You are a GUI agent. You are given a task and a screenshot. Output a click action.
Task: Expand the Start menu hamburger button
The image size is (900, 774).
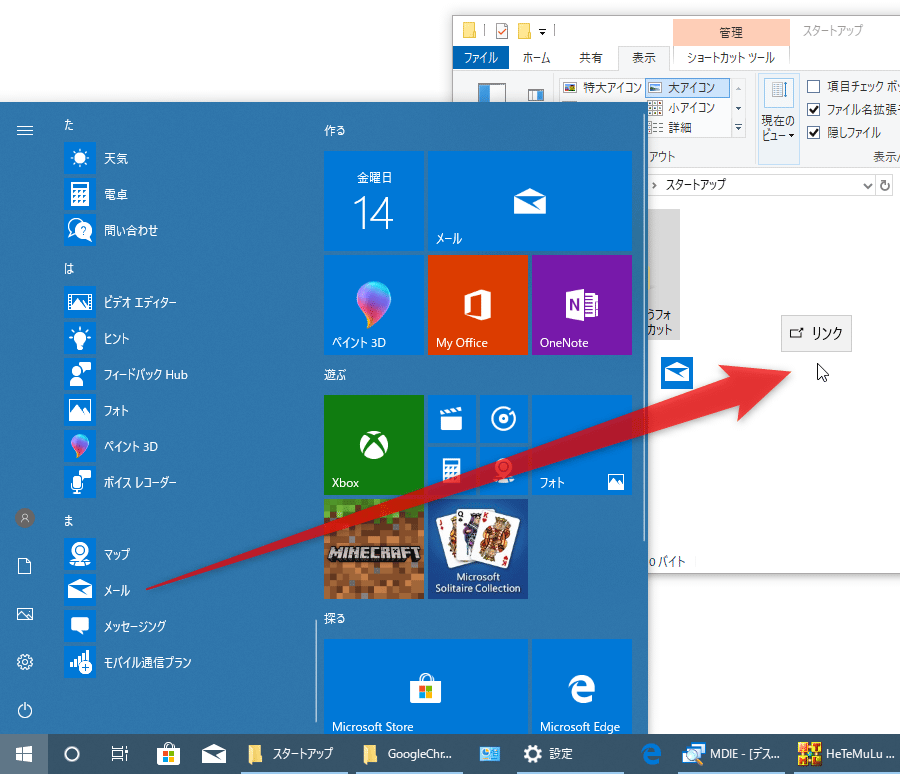point(25,130)
